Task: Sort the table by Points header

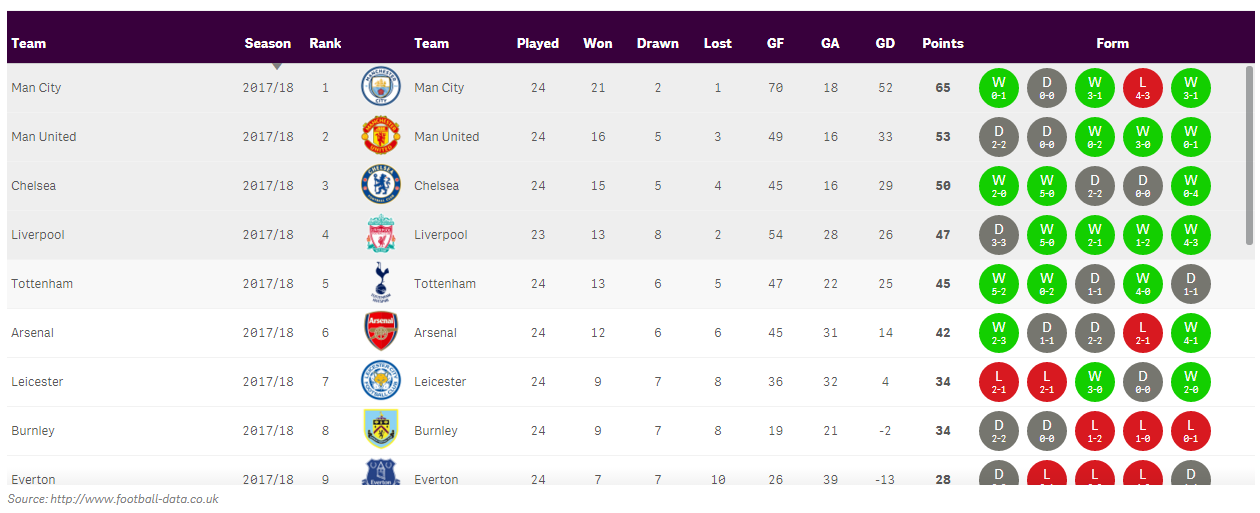Action: pos(943,43)
